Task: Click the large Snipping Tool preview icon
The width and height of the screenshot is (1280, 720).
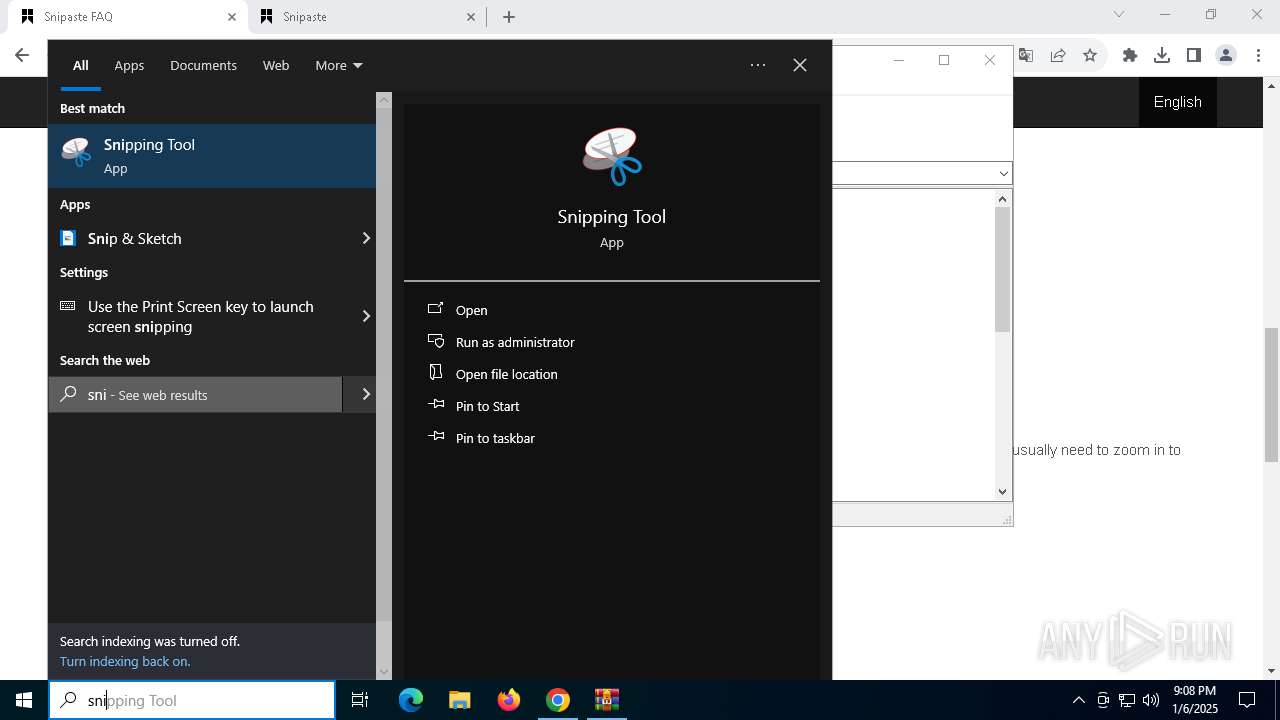Action: (x=612, y=156)
